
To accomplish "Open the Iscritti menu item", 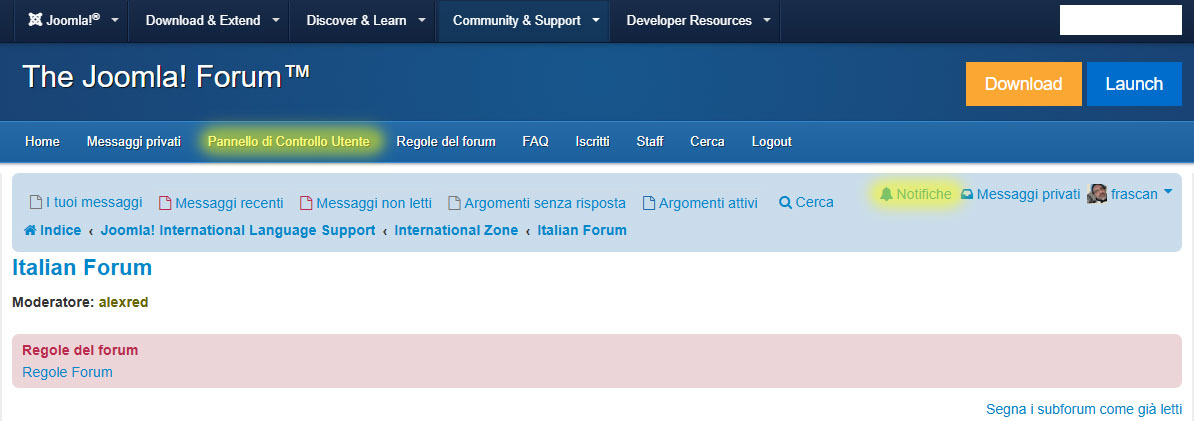I will pos(592,142).
